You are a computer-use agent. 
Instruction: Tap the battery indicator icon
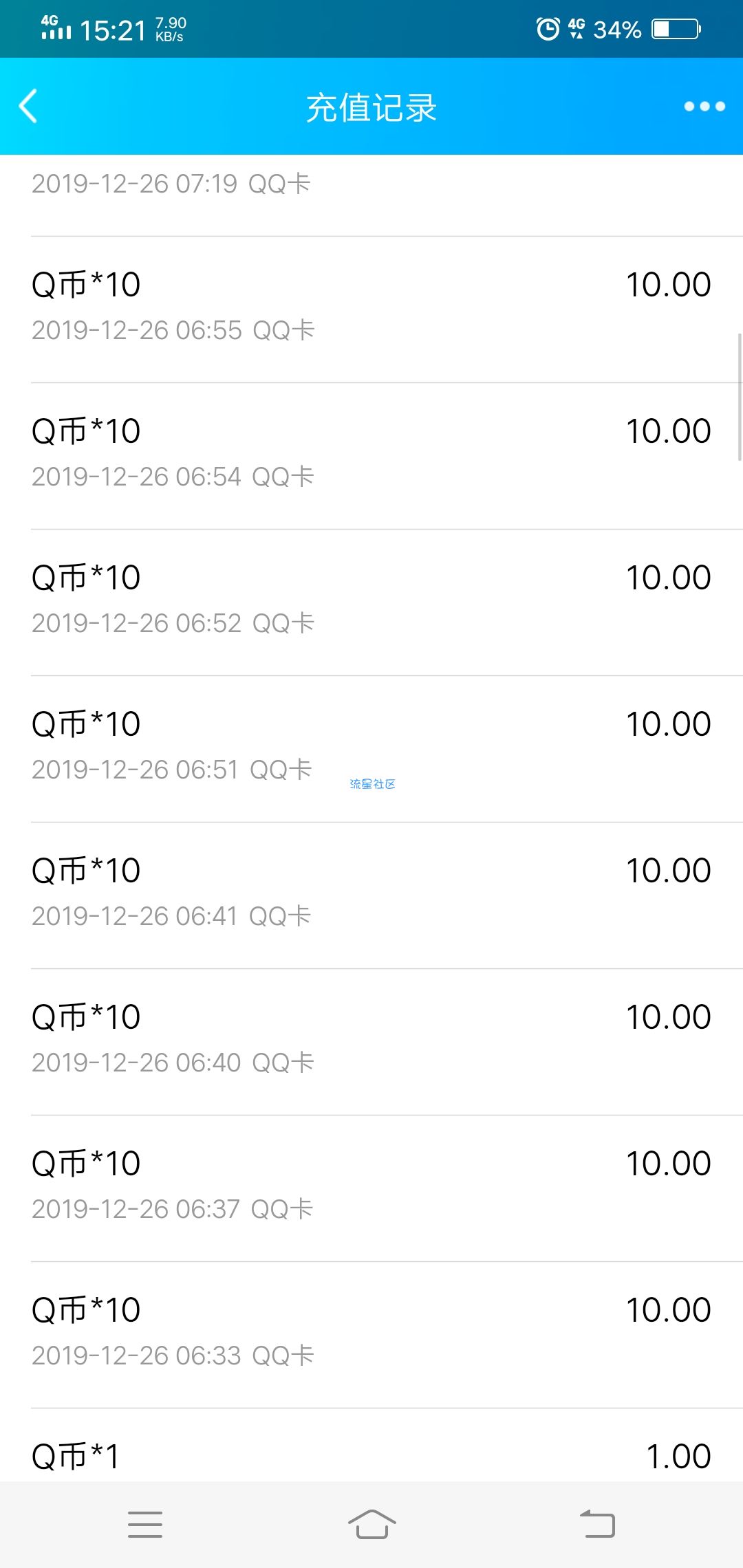coord(677,29)
